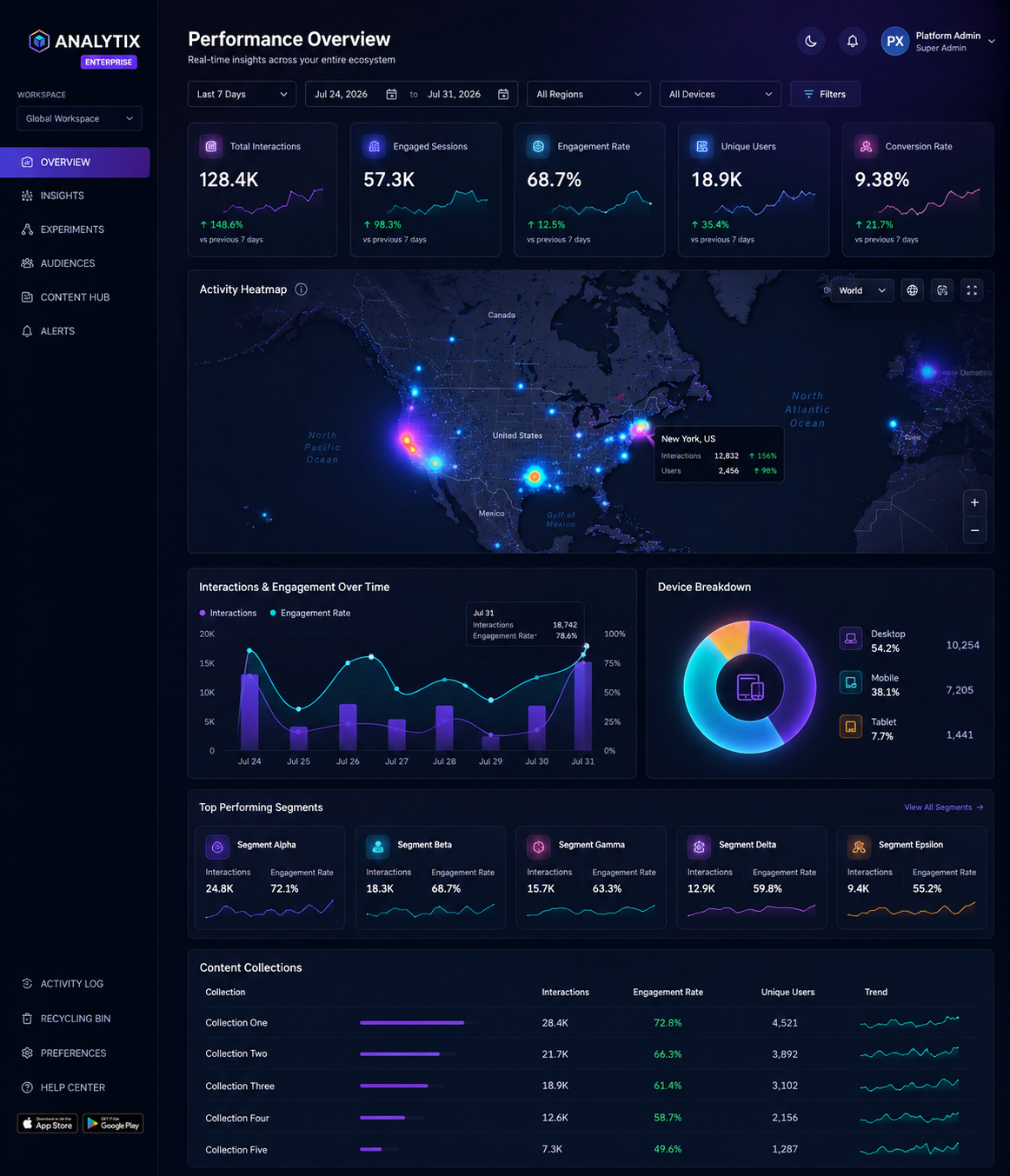Click 66.3% rate for Collection Two
The height and width of the screenshot is (1176, 1010).
click(x=668, y=1054)
